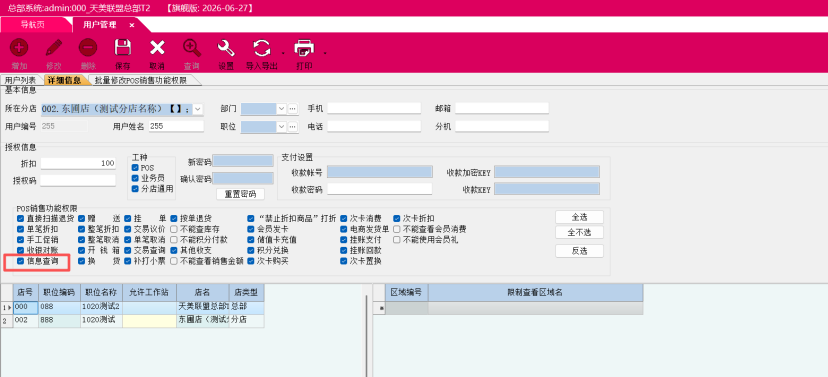Click the 限制查看区域名 column header
Viewport: 828px width, 377px height.
(535, 292)
